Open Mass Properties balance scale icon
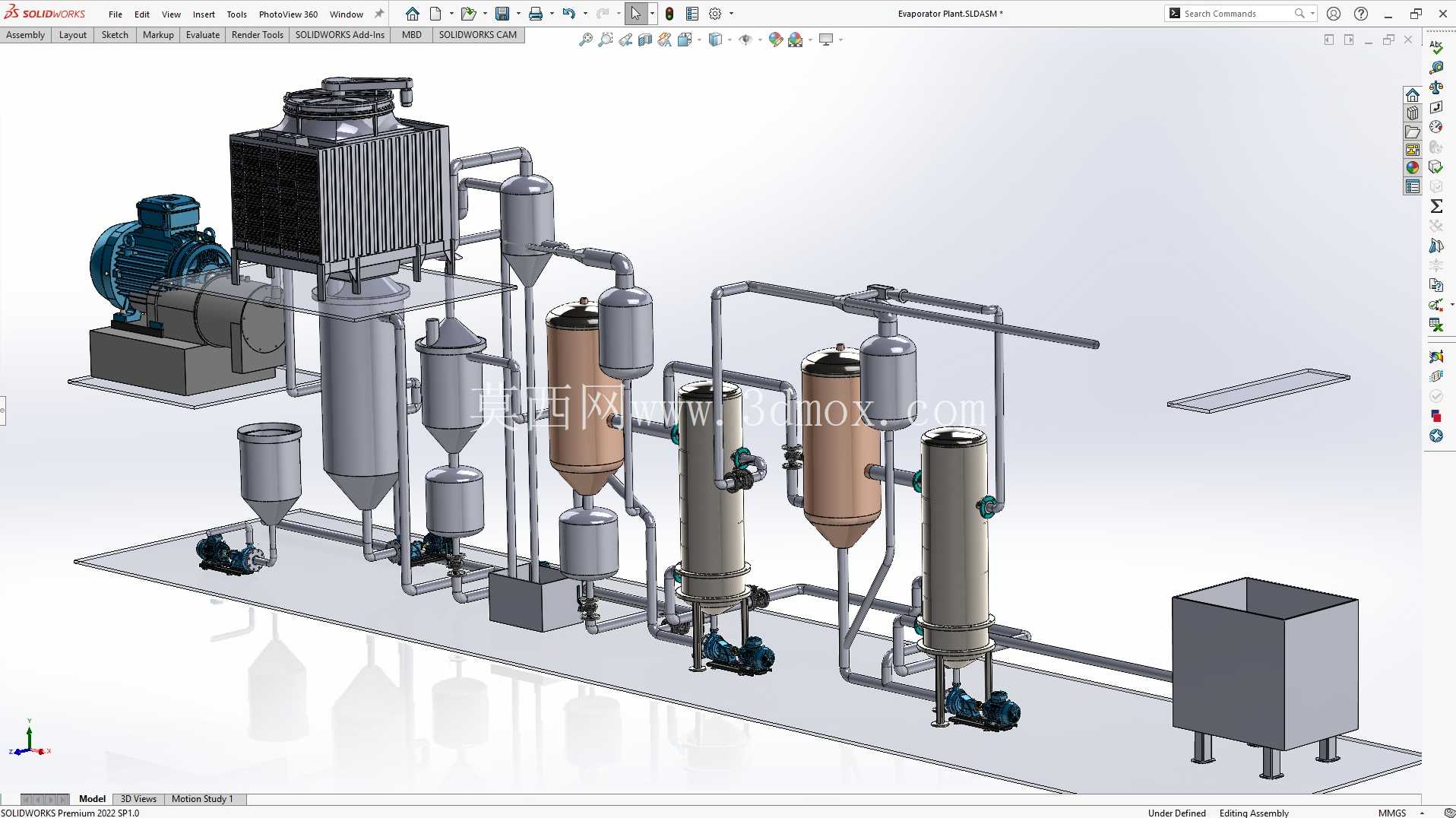This screenshot has width=1456, height=818. 1436,87
